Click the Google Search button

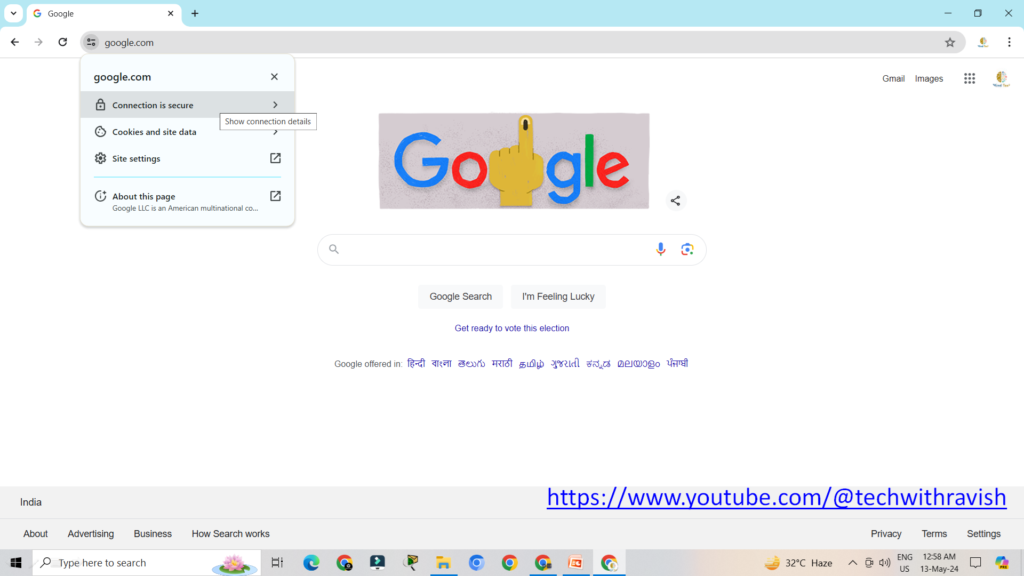pos(460,297)
